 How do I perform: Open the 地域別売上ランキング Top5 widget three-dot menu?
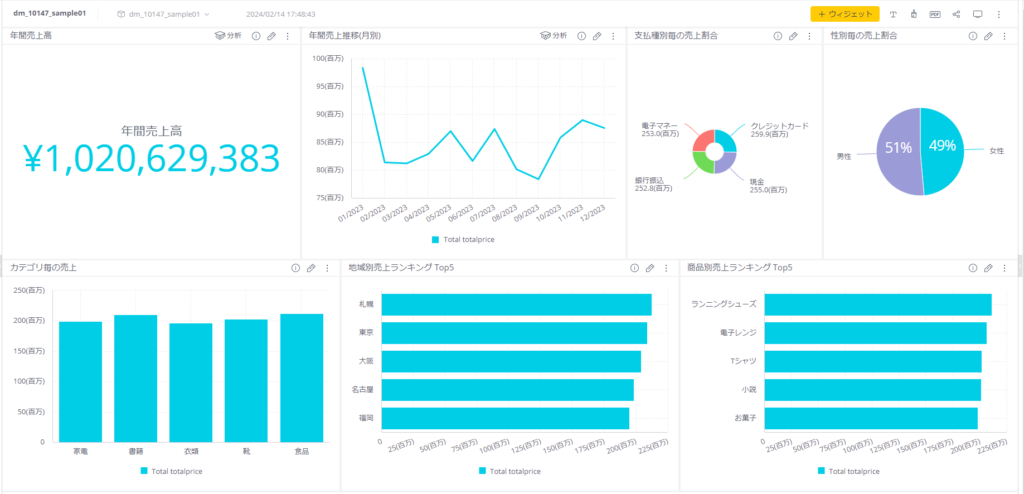[x=666, y=268]
